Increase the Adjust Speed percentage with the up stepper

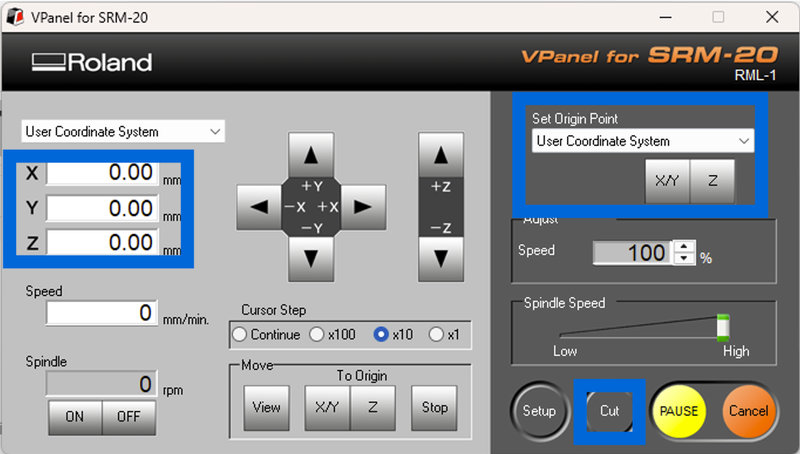[x=684, y=246]
